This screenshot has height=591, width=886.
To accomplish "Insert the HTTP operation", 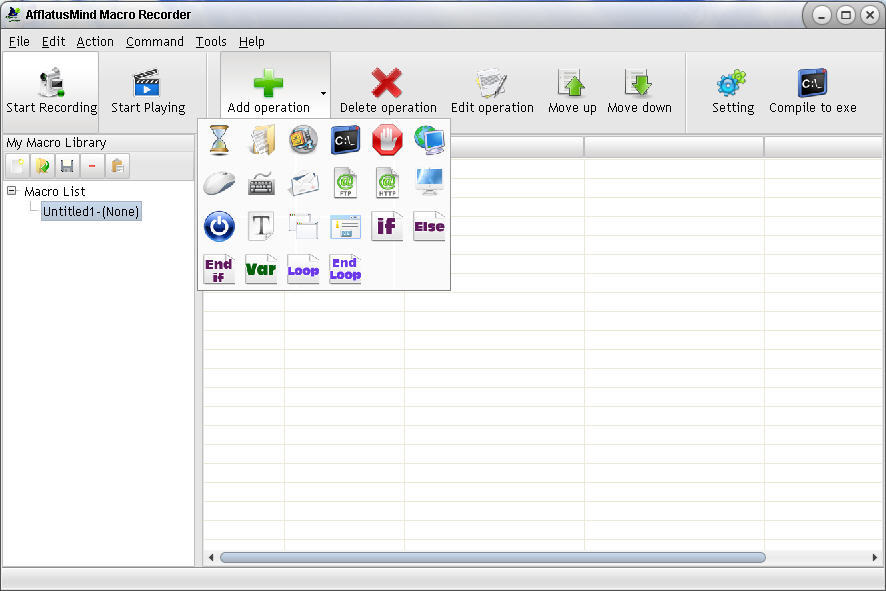I will (387, 183).
